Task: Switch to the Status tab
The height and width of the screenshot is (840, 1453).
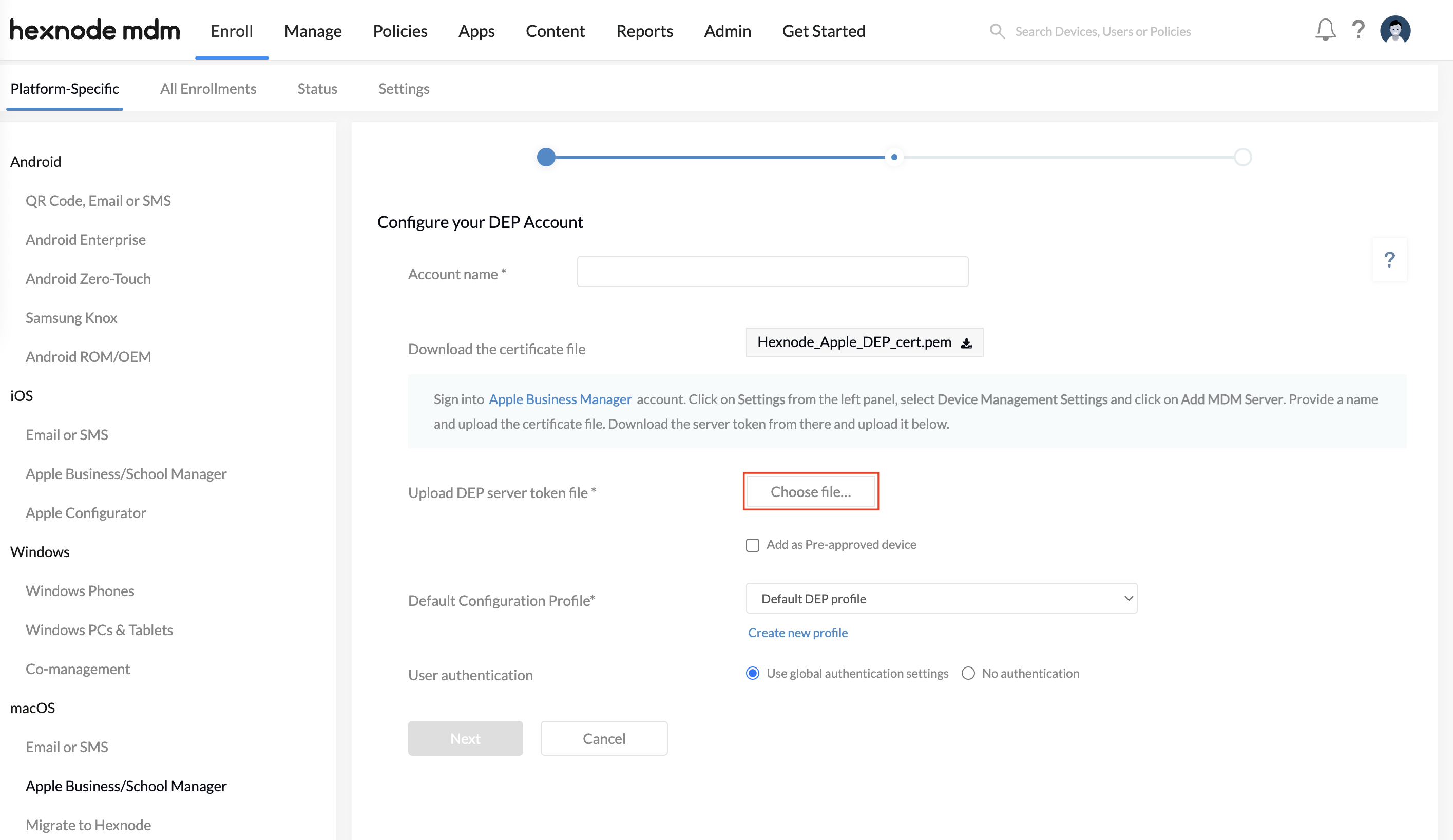Action: point(317,89)
